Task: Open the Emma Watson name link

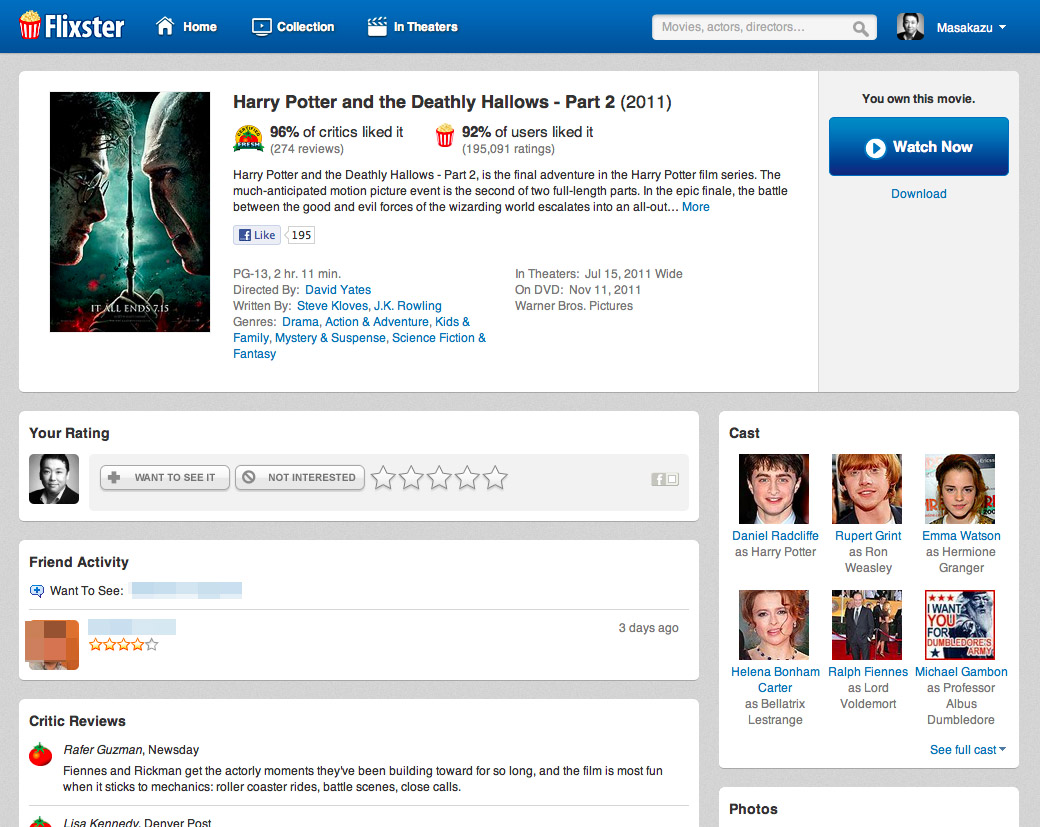Action: tap(961, 536)
